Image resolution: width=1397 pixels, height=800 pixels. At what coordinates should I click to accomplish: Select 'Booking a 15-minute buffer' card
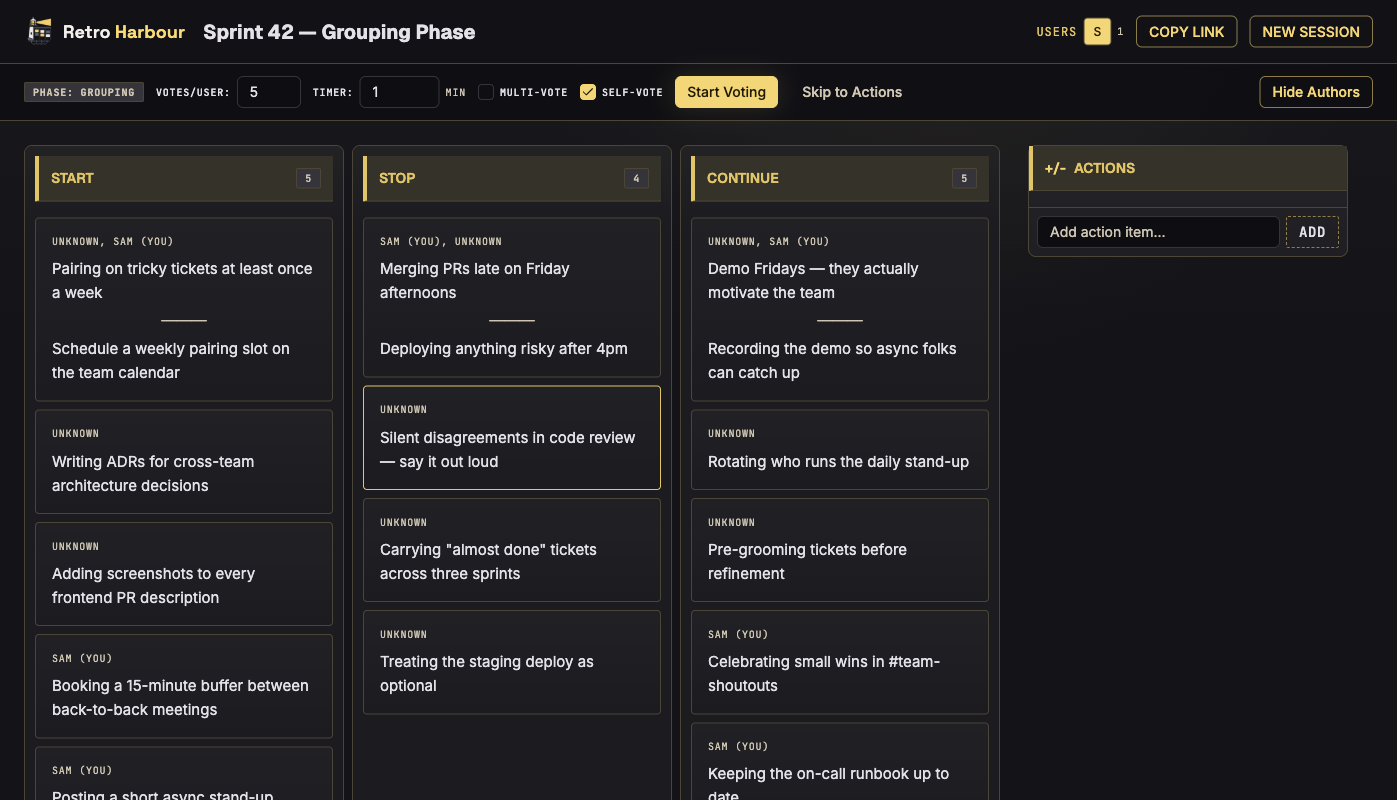[x=184, y=685]
